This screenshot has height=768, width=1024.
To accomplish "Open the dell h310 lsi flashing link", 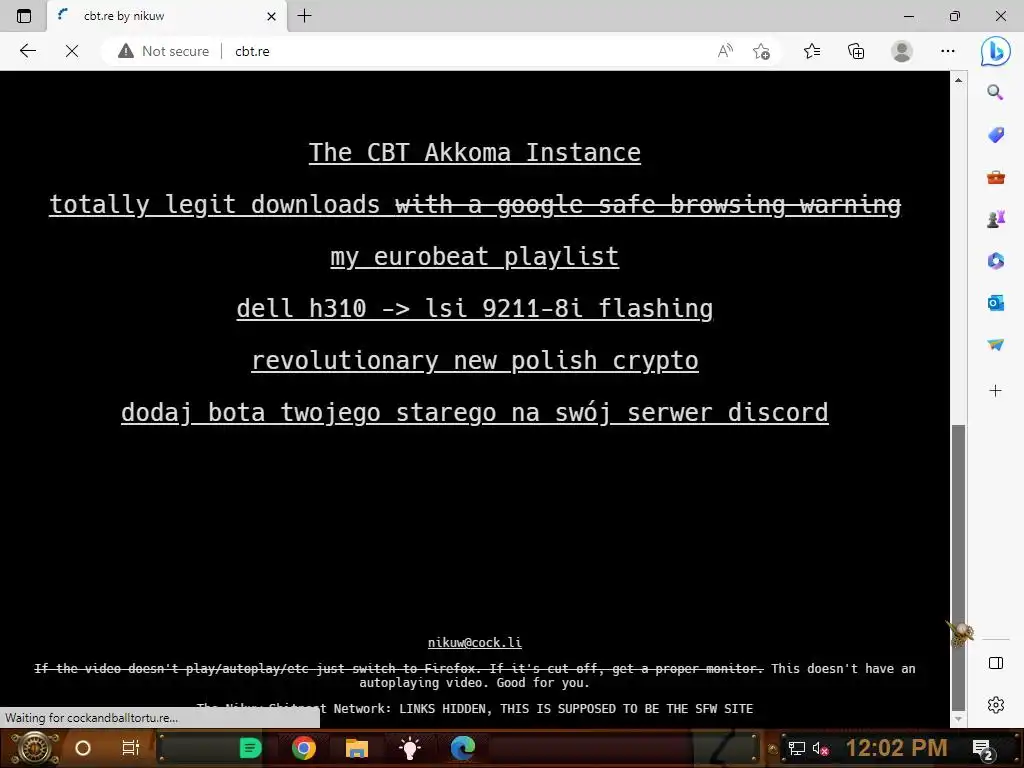I will (x=475, y=308).
